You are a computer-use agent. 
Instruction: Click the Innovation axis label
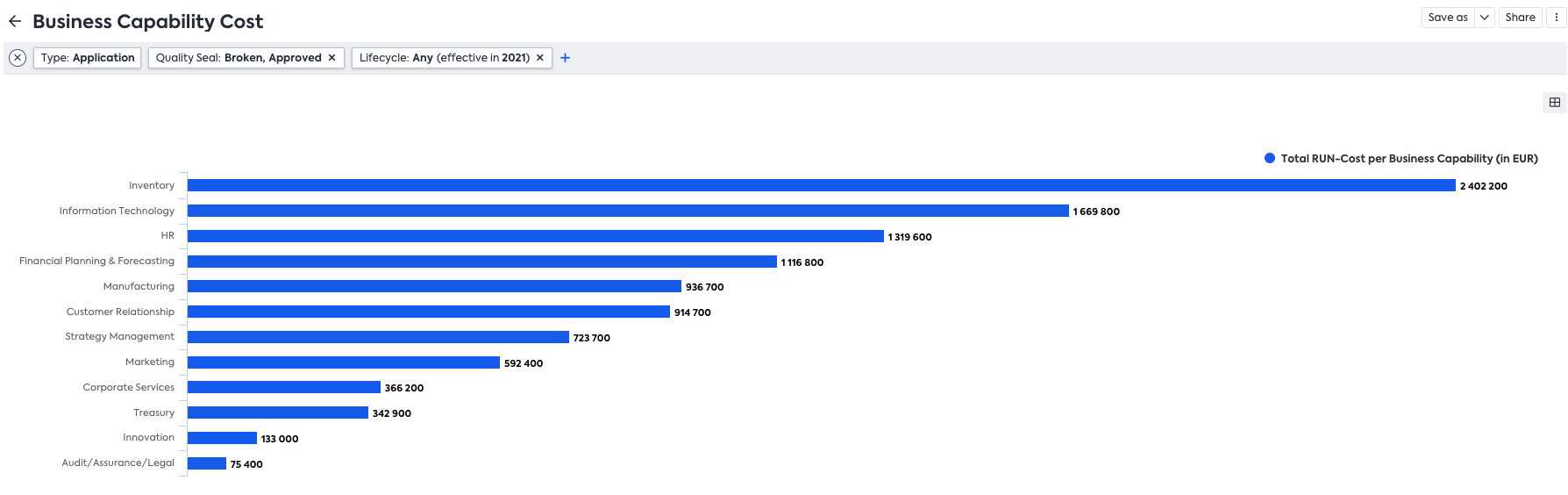(148, 437)
